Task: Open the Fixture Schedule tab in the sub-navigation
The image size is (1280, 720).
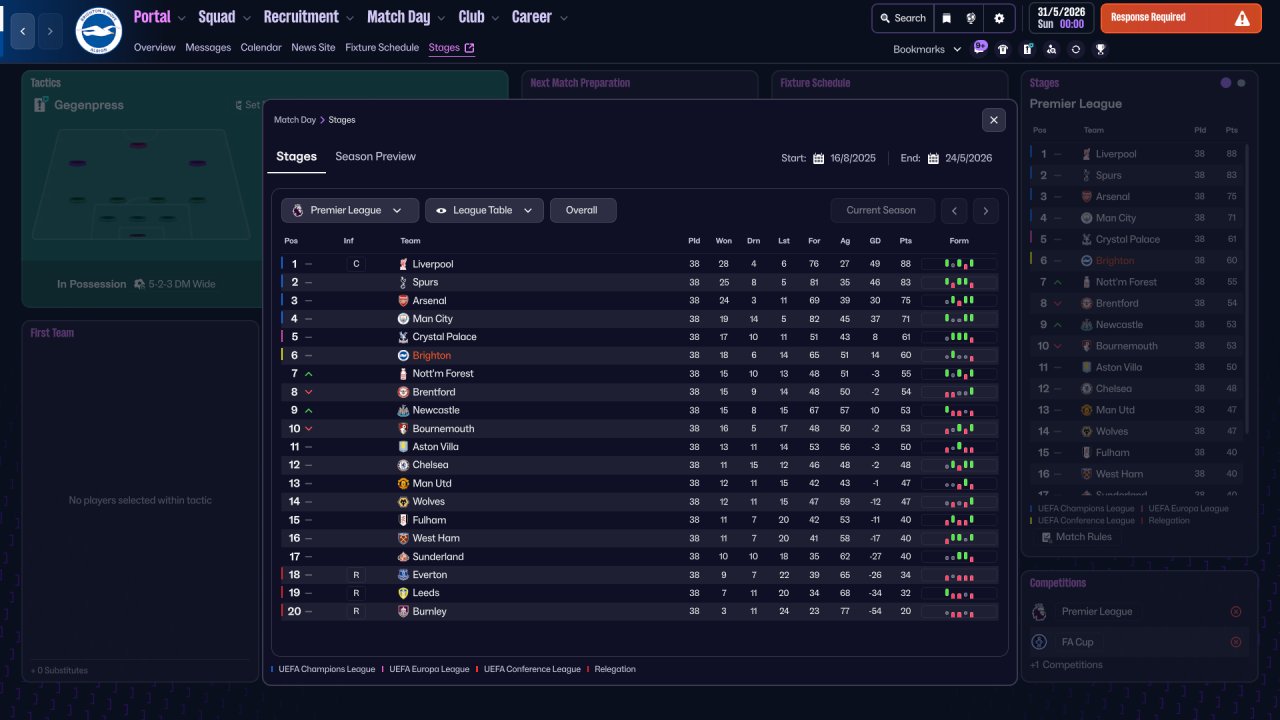Action: 382,48
